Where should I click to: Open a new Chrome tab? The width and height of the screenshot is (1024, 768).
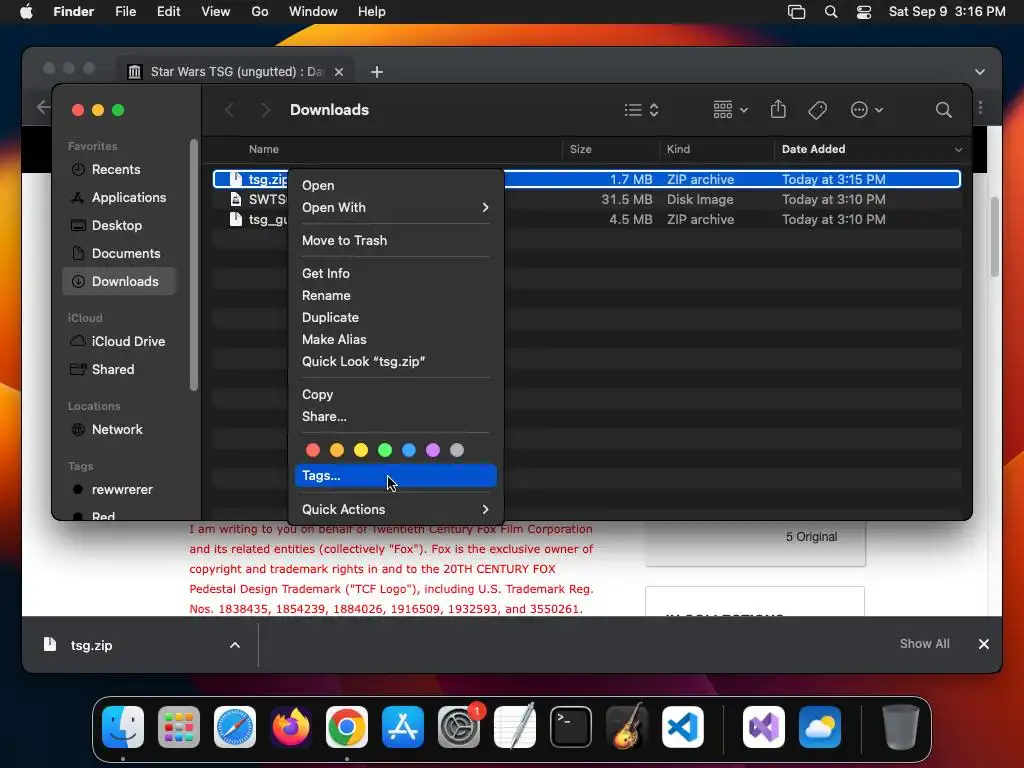tap(377, 72)
